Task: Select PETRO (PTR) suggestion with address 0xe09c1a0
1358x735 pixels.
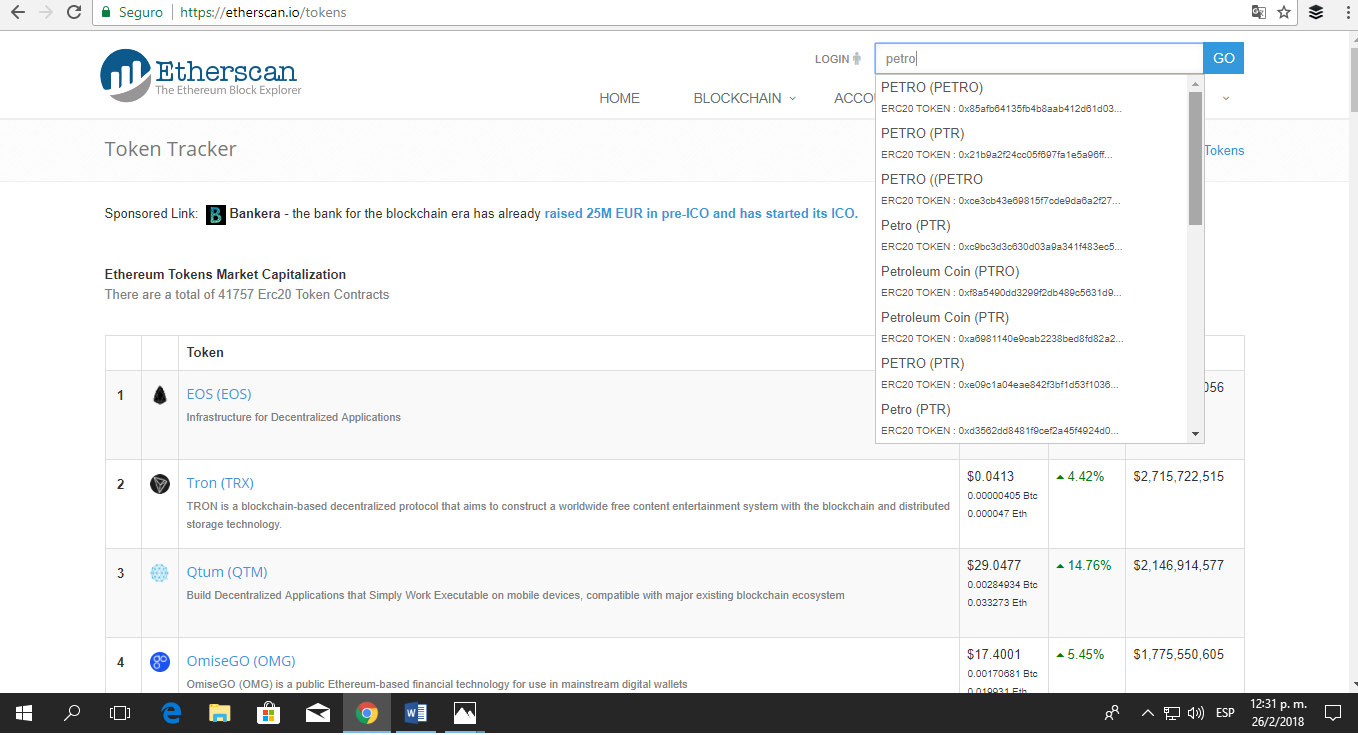Action: [x=1031, y=373]
